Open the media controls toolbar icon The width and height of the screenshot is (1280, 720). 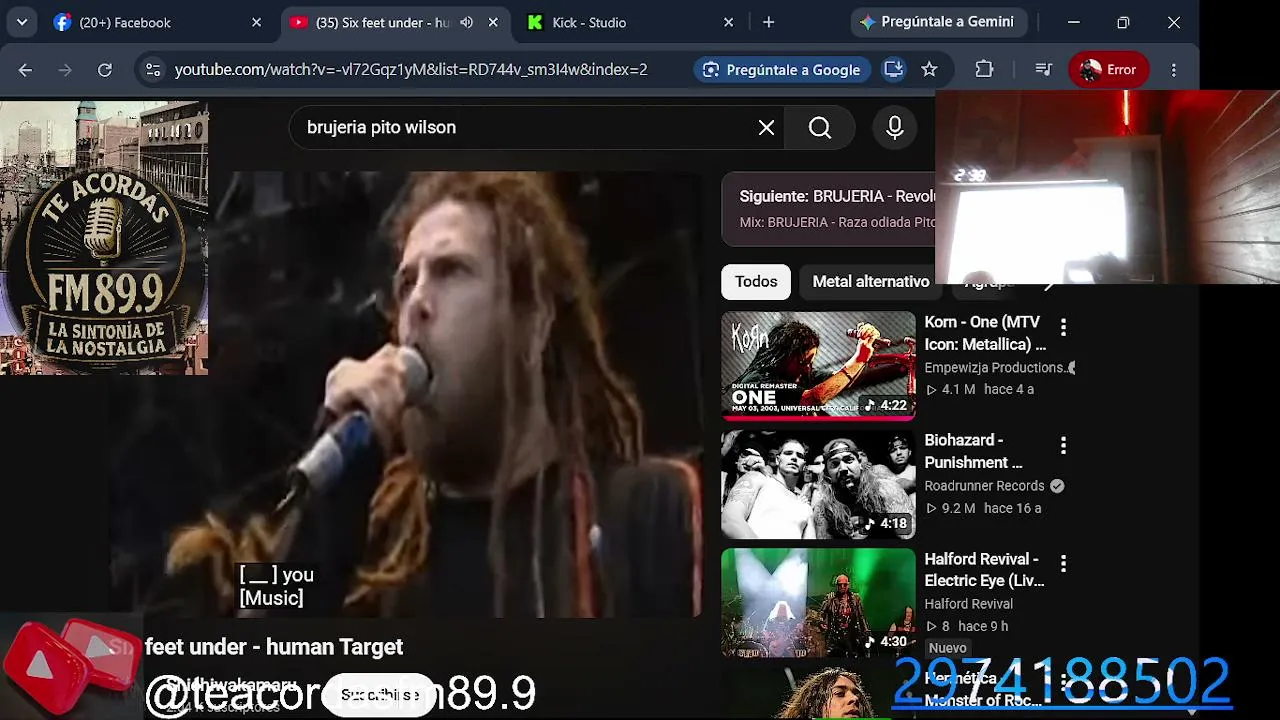click(1043, 69)
